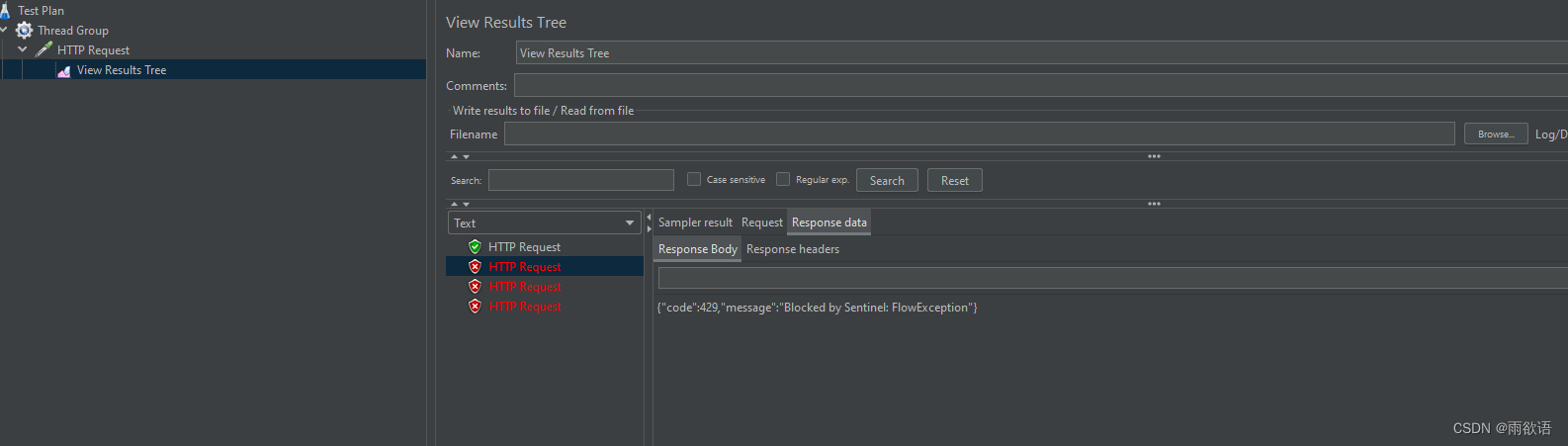This screenshot has height=446, width=1568.
Task: Enable the Regular exp. checkbox
Action: pyautogui.click(x=783, y=179)
